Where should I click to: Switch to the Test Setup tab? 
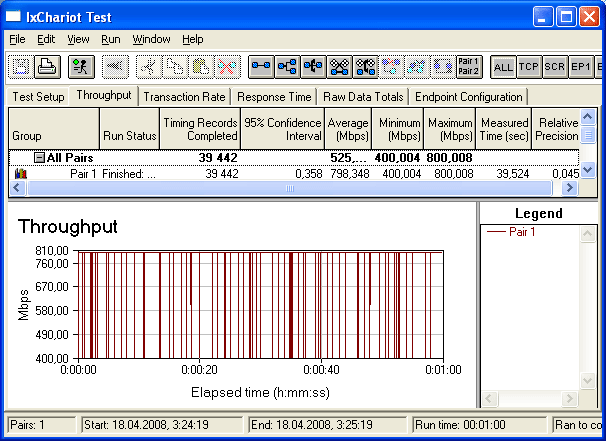tap(38, 97)
